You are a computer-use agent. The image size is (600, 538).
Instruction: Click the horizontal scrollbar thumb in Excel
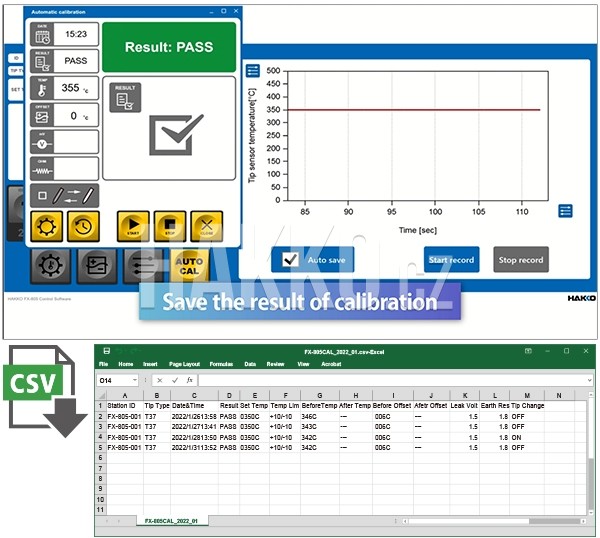554,521
